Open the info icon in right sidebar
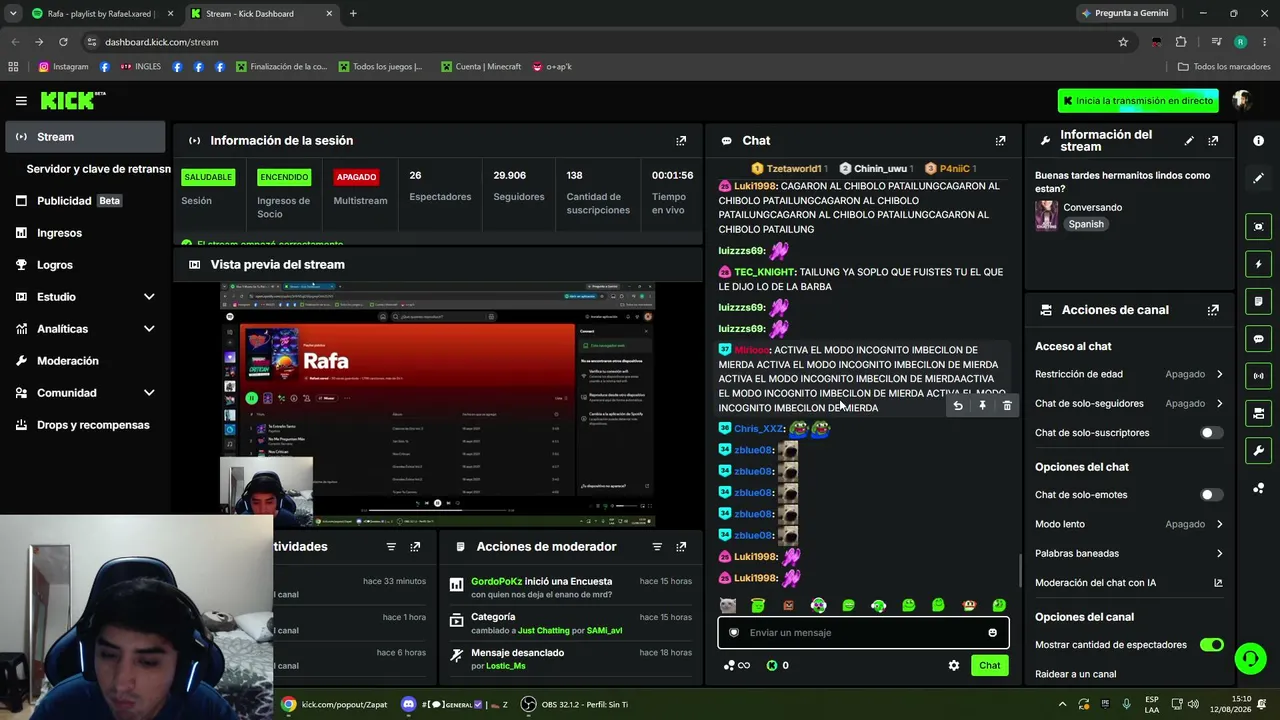The width and height of the screenshot is (1280, 720). (1259, 141)
